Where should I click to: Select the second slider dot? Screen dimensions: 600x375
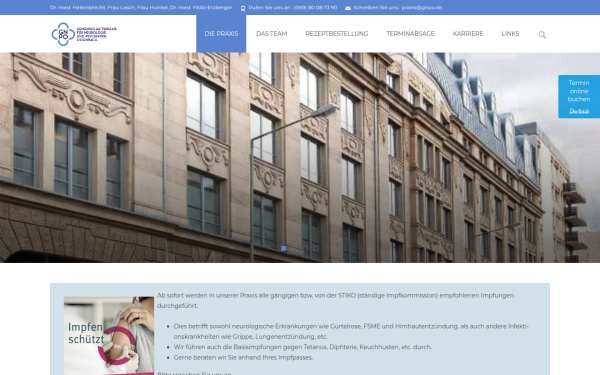(x=294, y=248)
